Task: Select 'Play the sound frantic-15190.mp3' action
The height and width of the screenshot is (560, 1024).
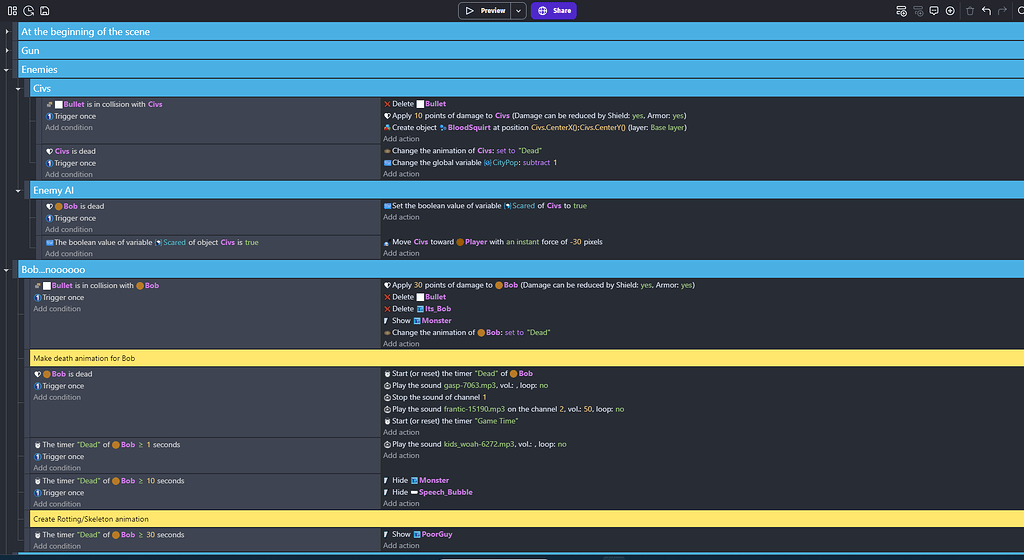Action: (x=504, y=409)
